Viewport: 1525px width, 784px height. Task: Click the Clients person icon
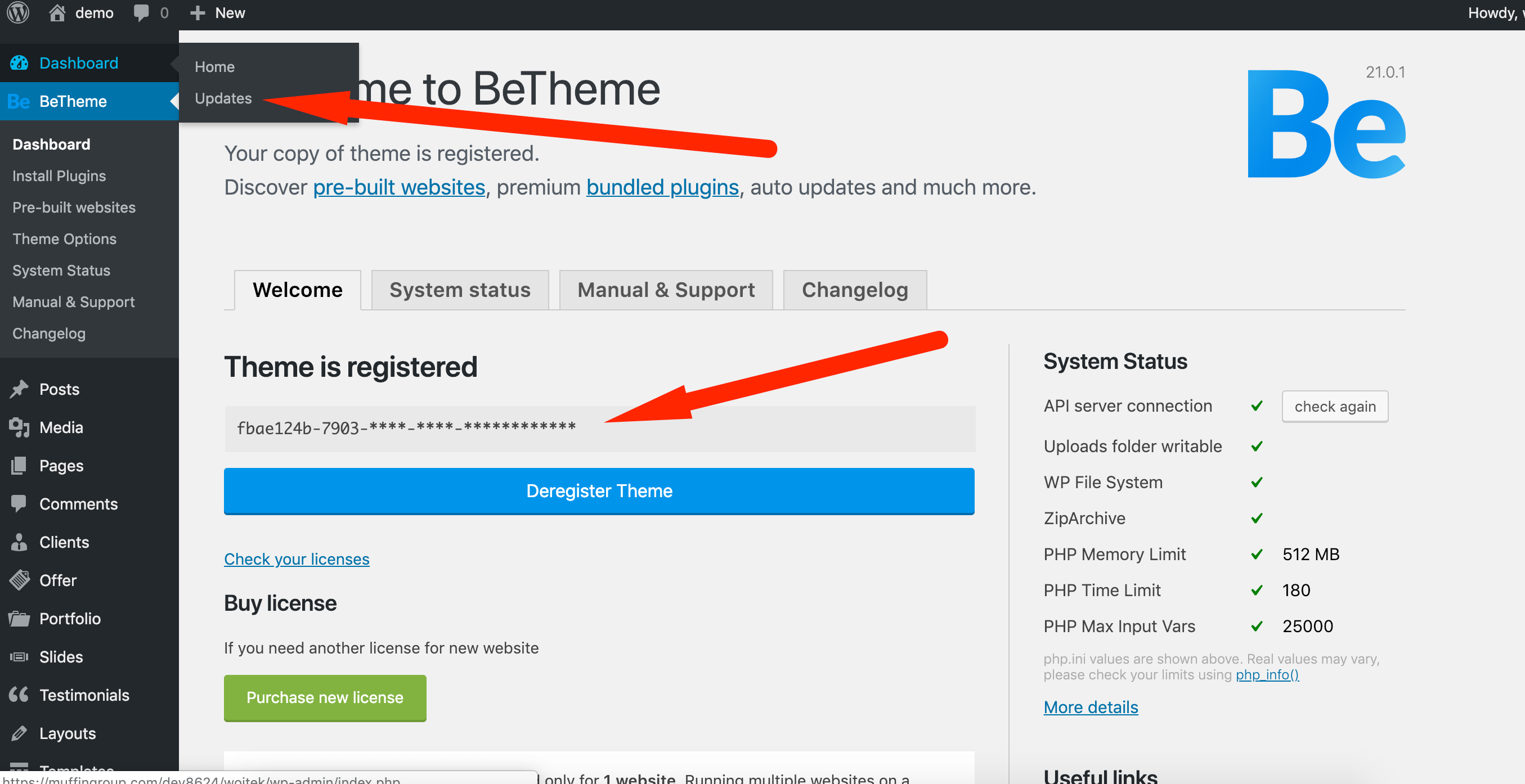click(x=19, y=542)
